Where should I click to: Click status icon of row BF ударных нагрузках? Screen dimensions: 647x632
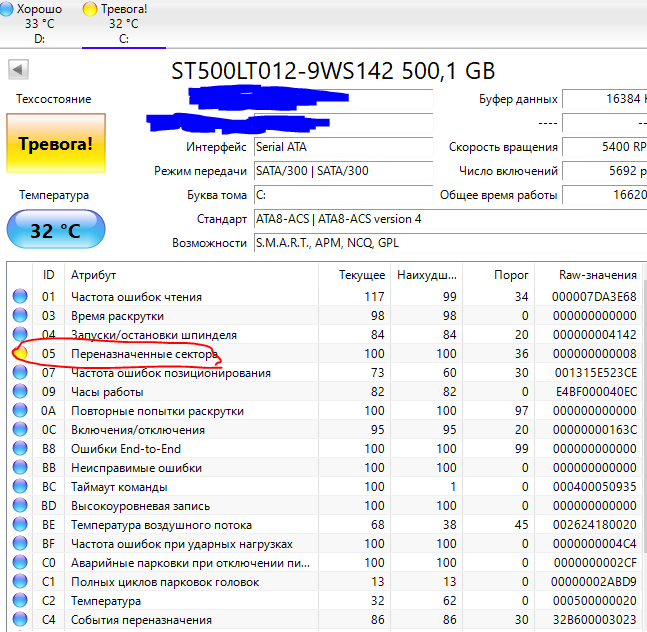20,543
